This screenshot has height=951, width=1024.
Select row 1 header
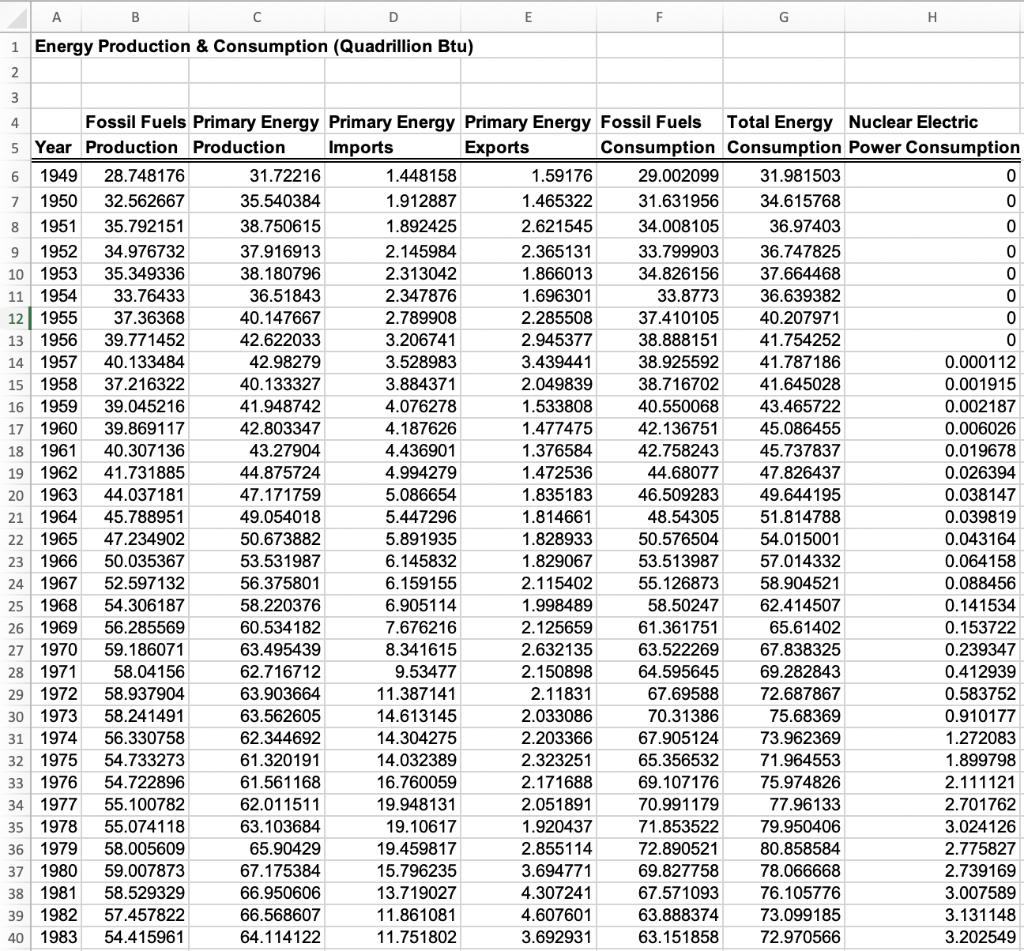[16, 45]
